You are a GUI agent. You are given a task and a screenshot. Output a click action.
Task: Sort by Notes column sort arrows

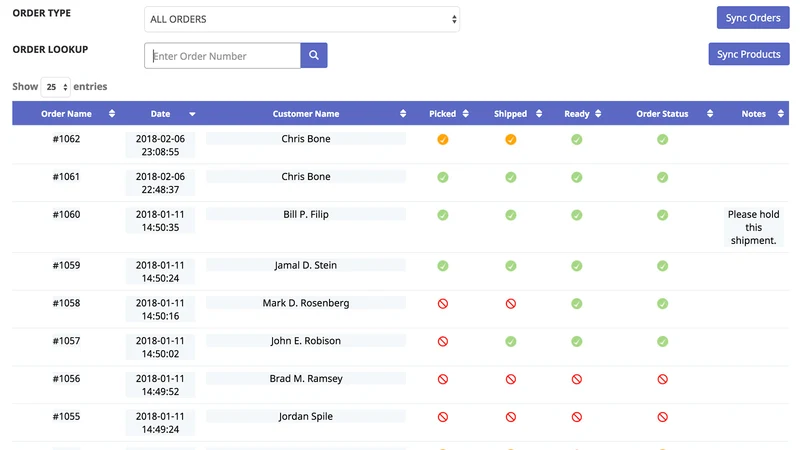tap(781, 114)
